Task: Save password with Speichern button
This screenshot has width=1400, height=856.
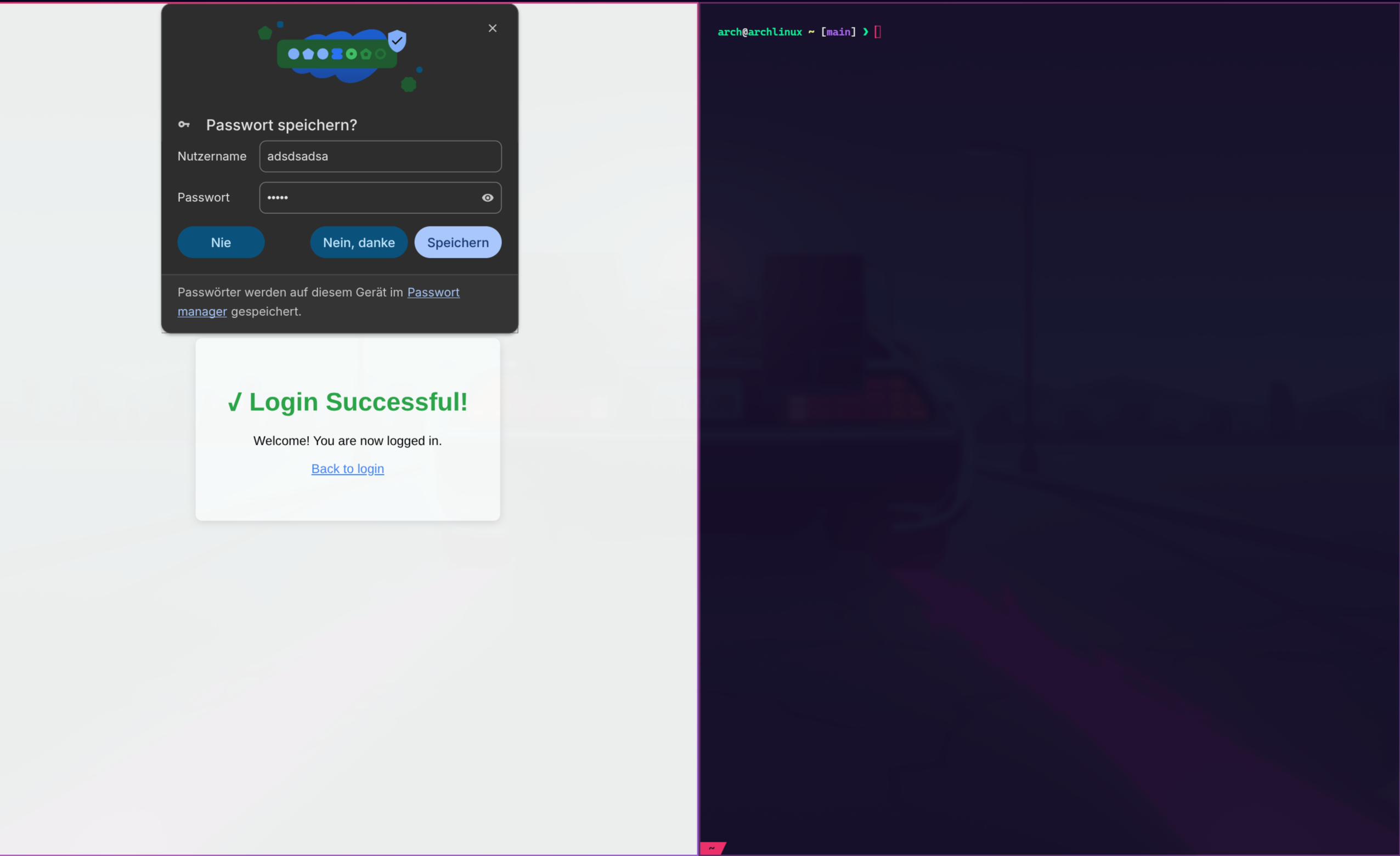Action: (458, 242)
